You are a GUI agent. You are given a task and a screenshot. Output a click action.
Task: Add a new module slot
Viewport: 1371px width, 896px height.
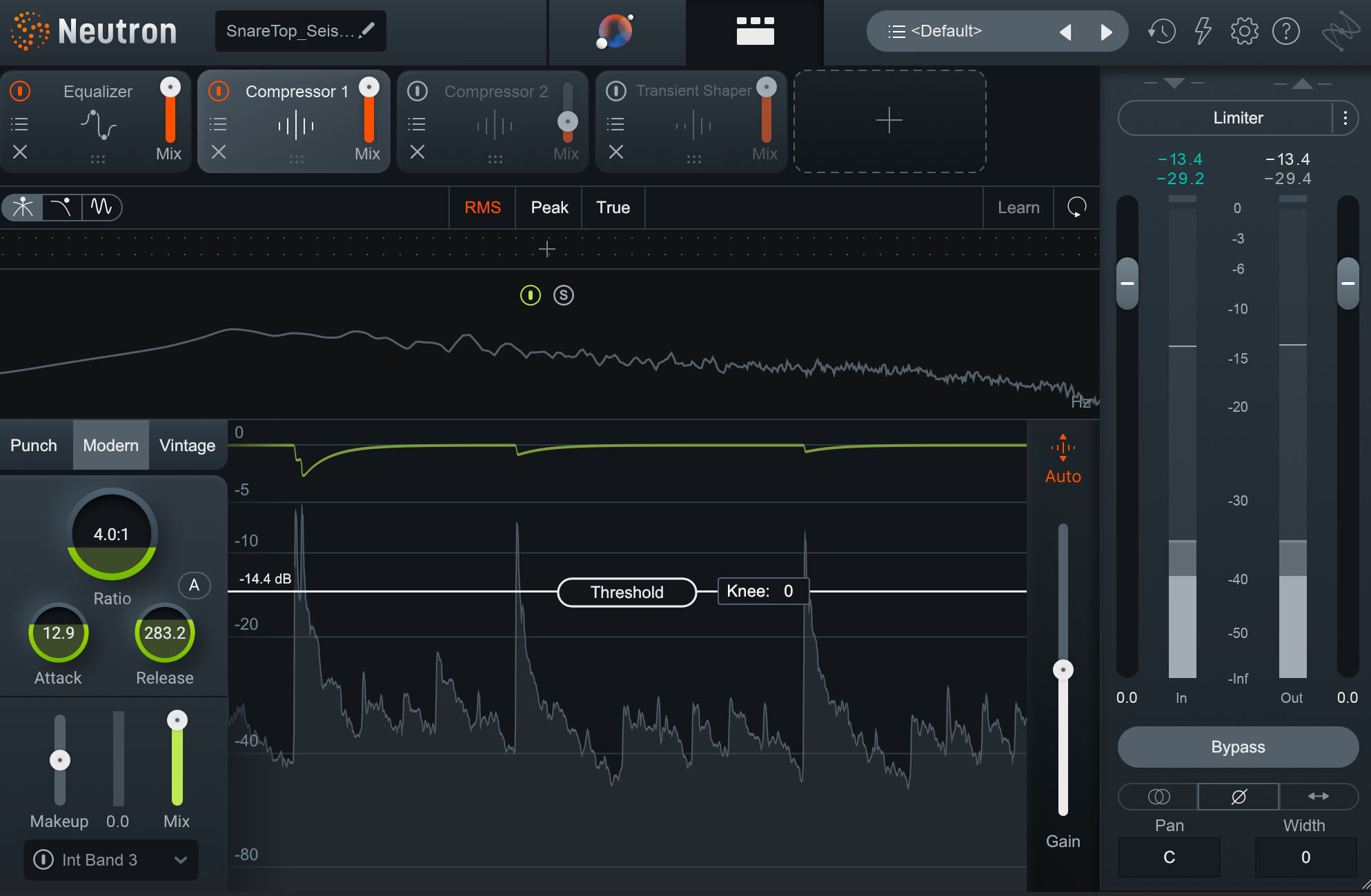point(889,121)
